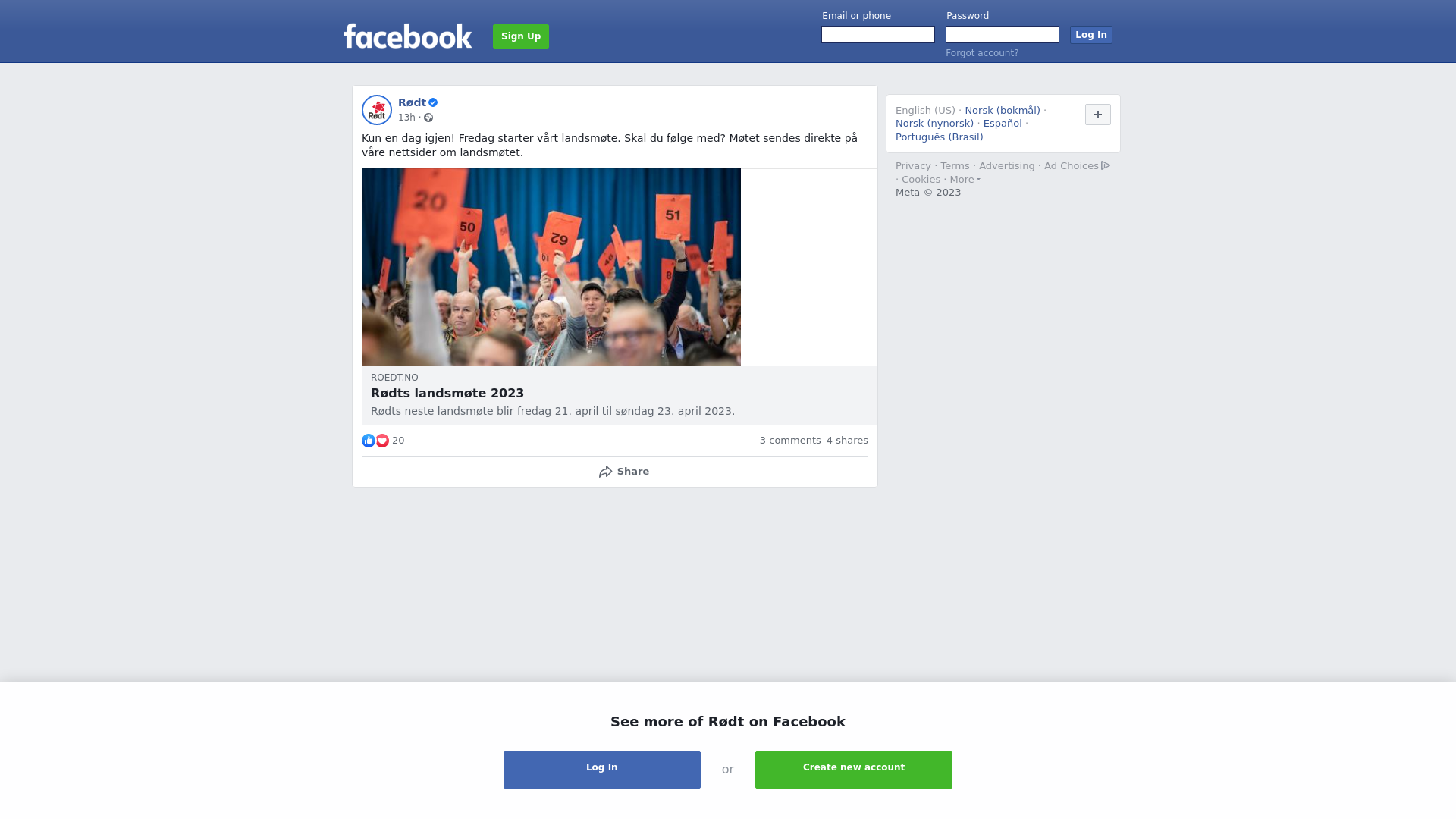Click the green Sign Up button

coord(521,36)
